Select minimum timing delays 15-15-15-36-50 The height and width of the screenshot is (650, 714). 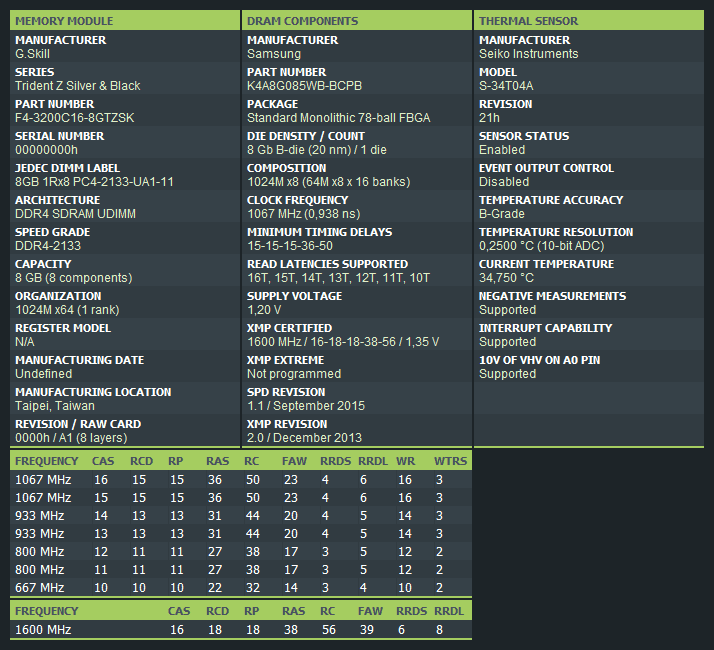click(x=290, y=246)
